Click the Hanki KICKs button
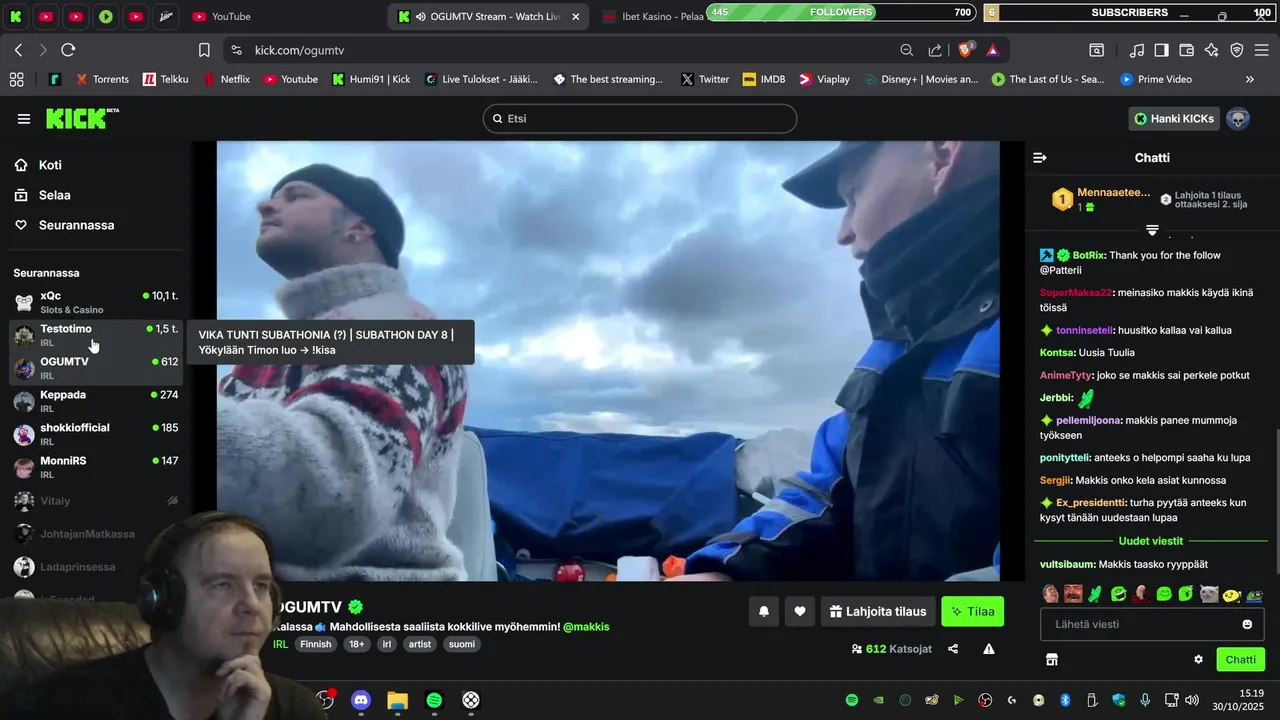Screen dimensions: 1280x720 point(1174,119)
